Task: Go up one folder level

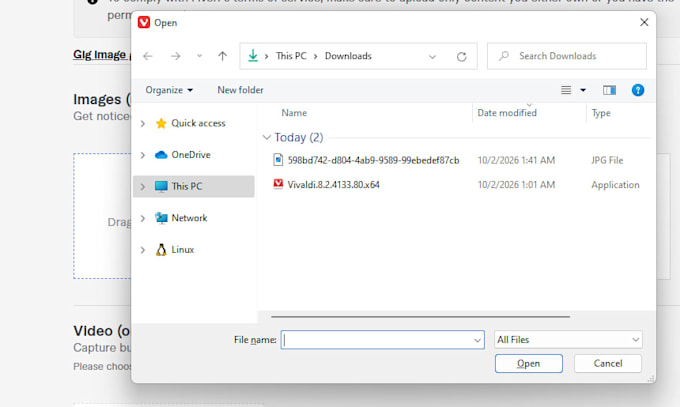Action: (222, 56)
